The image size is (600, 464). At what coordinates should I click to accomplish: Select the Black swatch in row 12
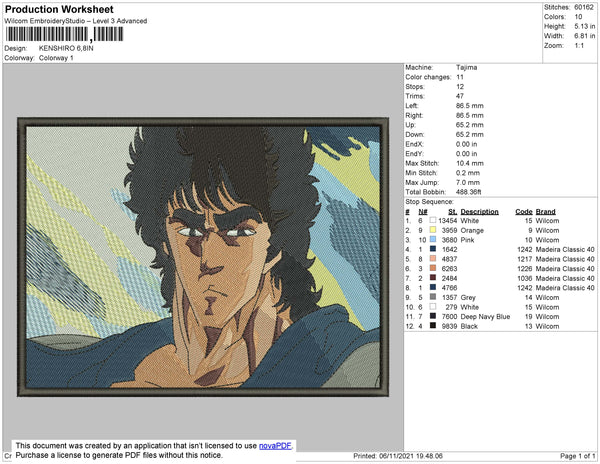click(433, 326)
